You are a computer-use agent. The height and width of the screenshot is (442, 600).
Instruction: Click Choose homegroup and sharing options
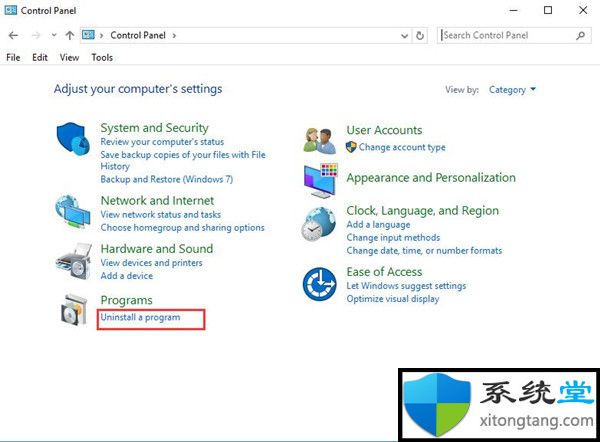click(x=183, y=228)
